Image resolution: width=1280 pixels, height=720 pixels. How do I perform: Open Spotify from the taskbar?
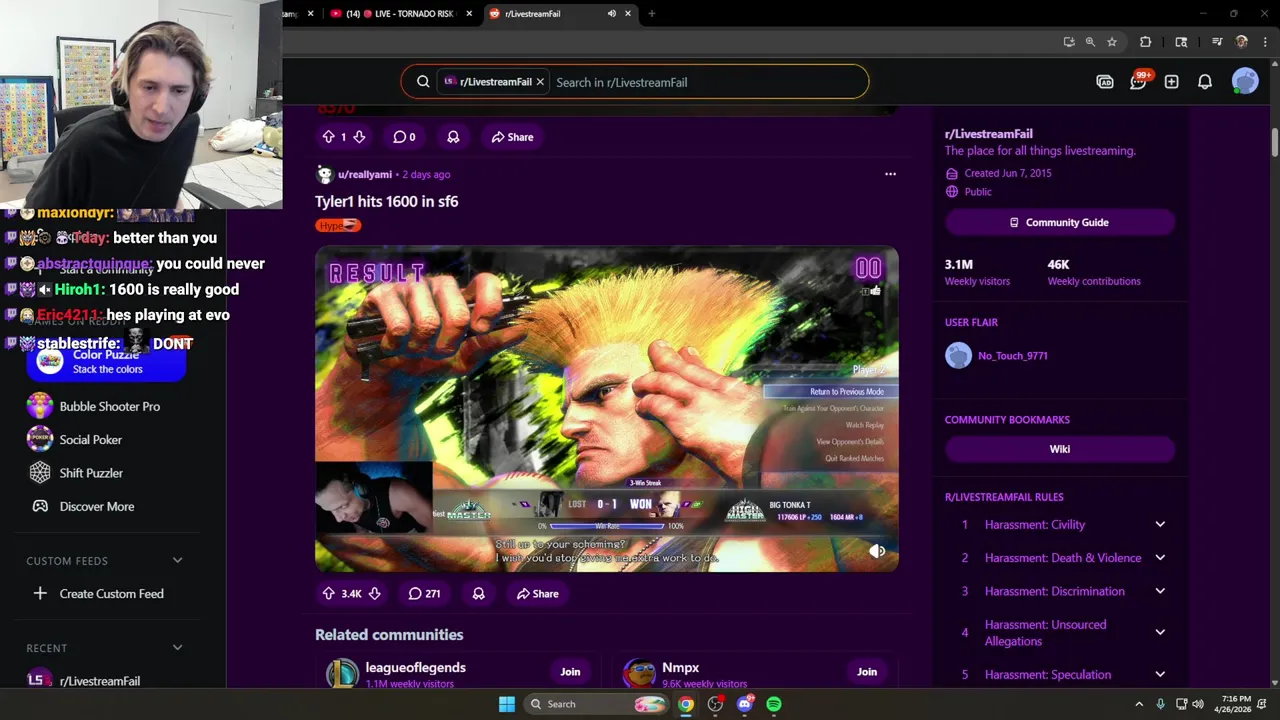[x=774, y=704]
